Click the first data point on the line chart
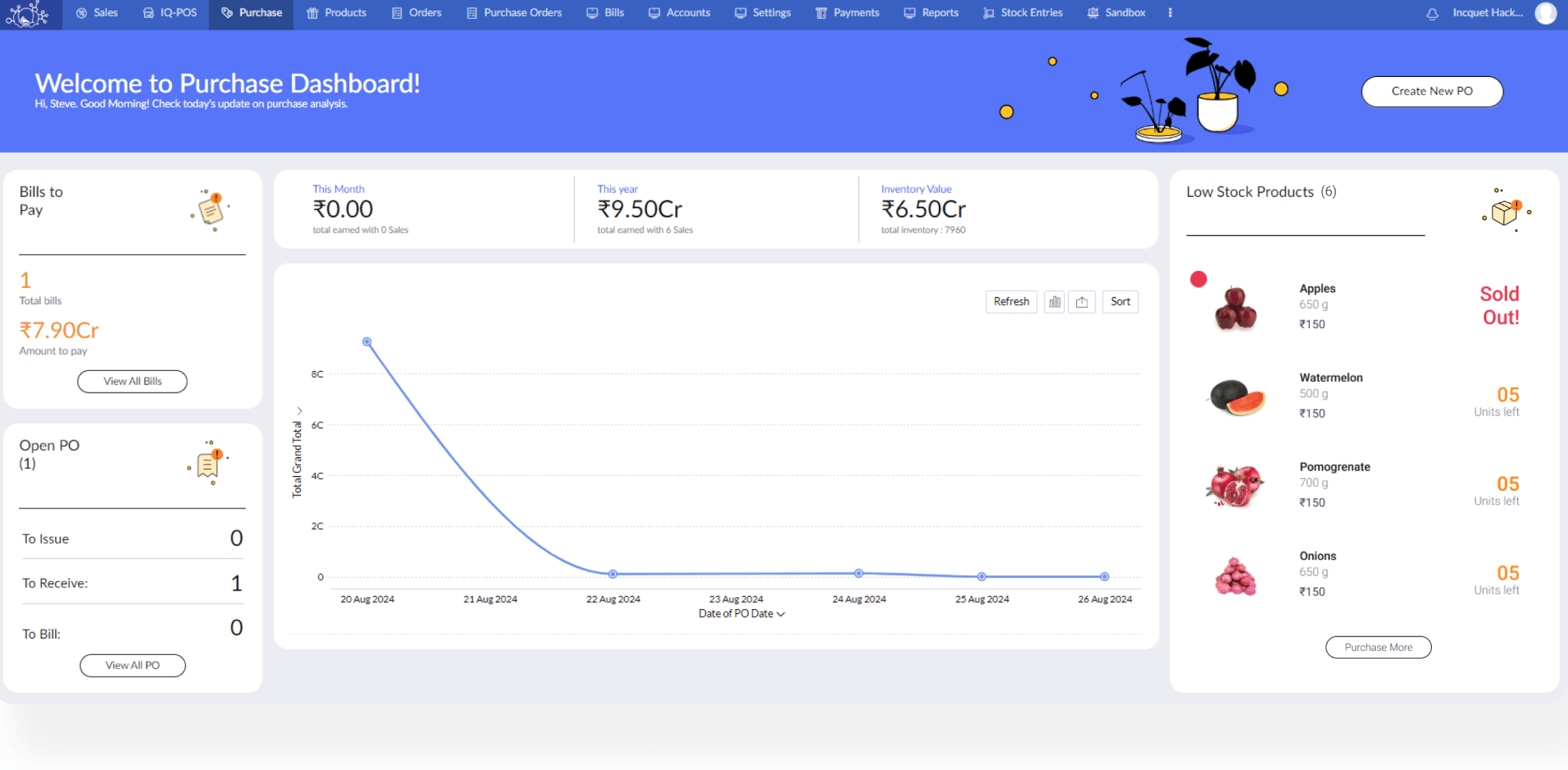 point(366,341)
